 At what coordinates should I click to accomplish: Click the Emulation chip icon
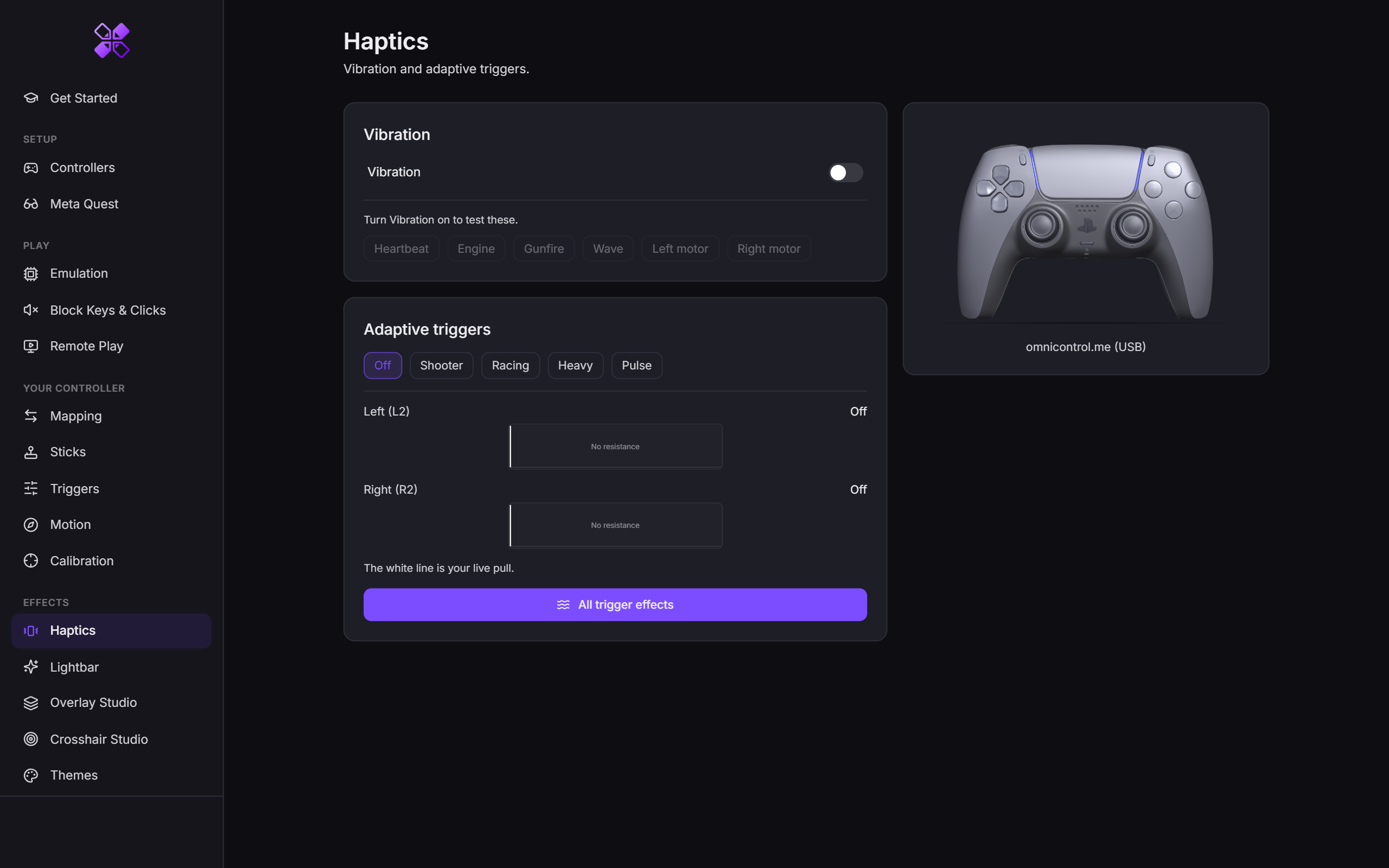pyautogui.click(x=31, y=274)
